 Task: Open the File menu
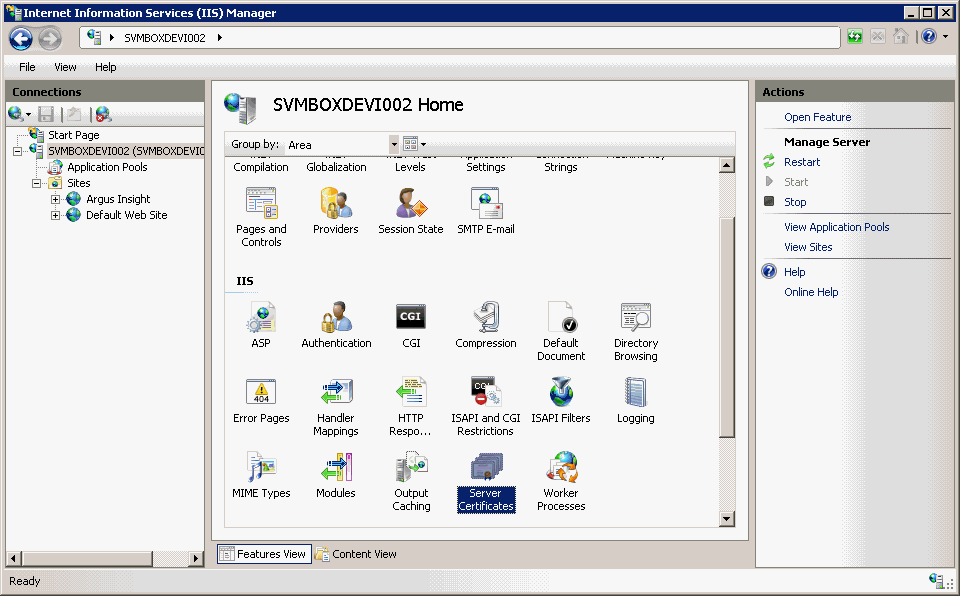27,67
